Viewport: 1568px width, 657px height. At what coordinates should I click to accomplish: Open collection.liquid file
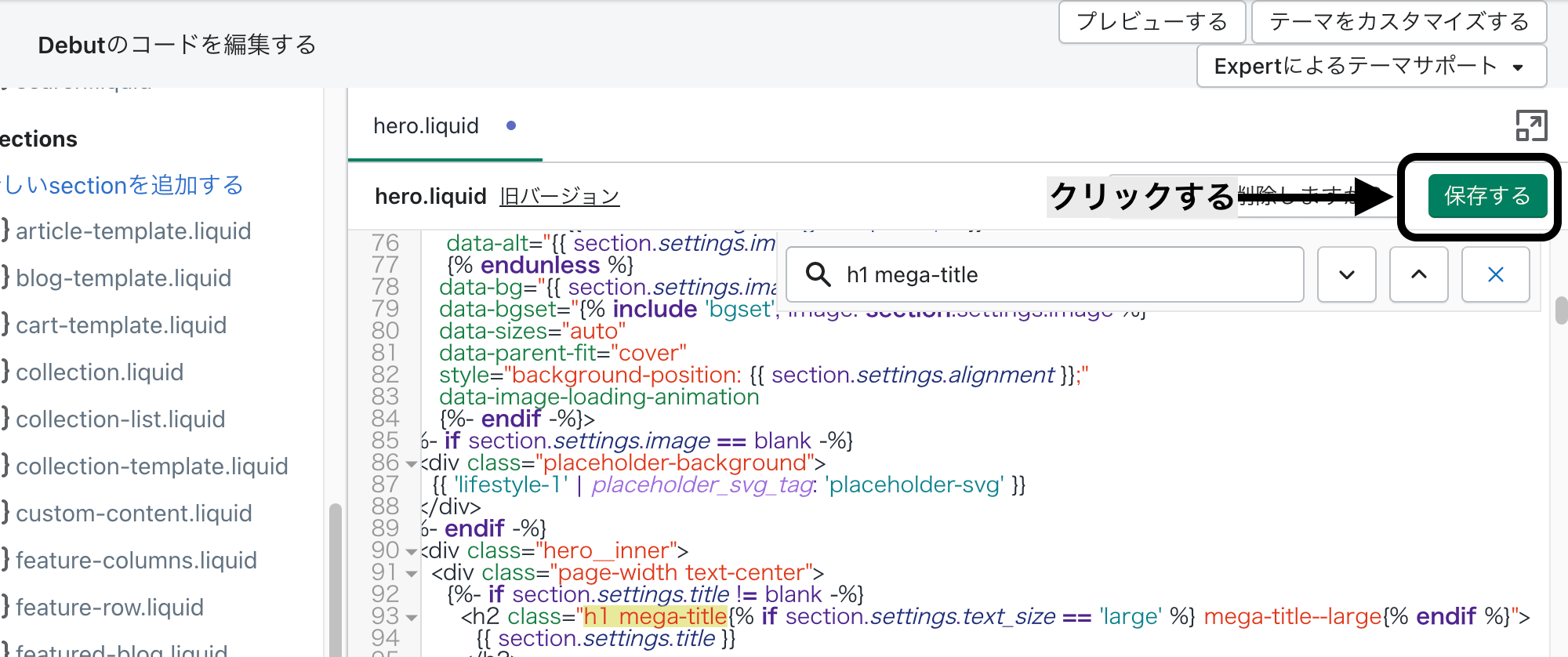pyautogui.click(x=100, y=372)
